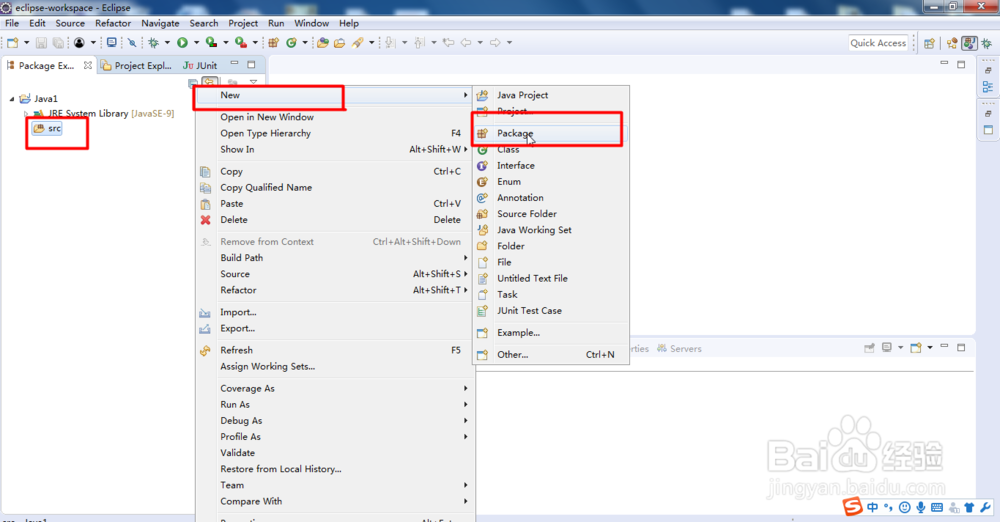Choose Package from the New submenu
The image size is (1000, 522).
(550, 133)
